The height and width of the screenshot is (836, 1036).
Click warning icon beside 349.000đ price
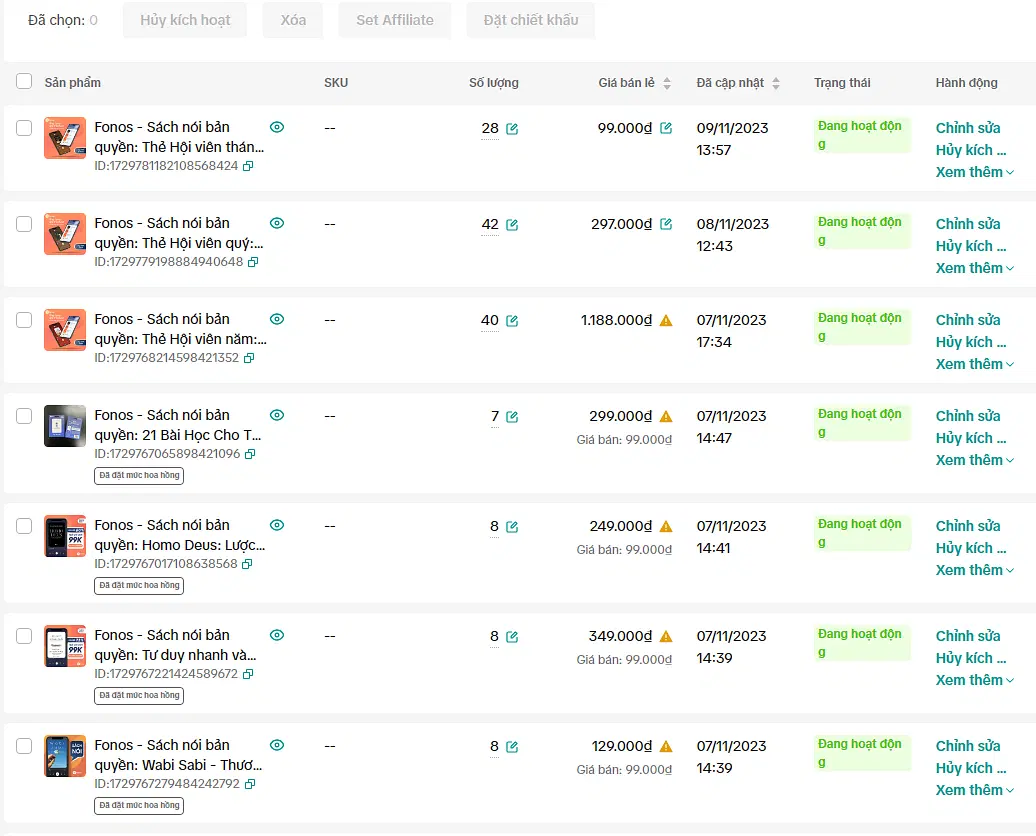666,636
